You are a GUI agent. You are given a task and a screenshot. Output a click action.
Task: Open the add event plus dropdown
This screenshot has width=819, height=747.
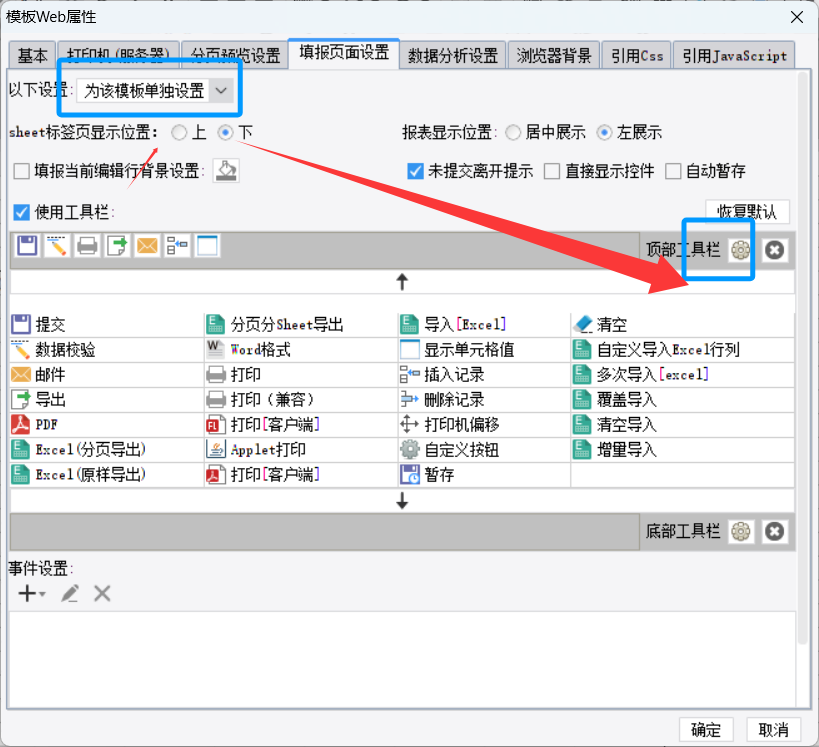click(32, 593)
